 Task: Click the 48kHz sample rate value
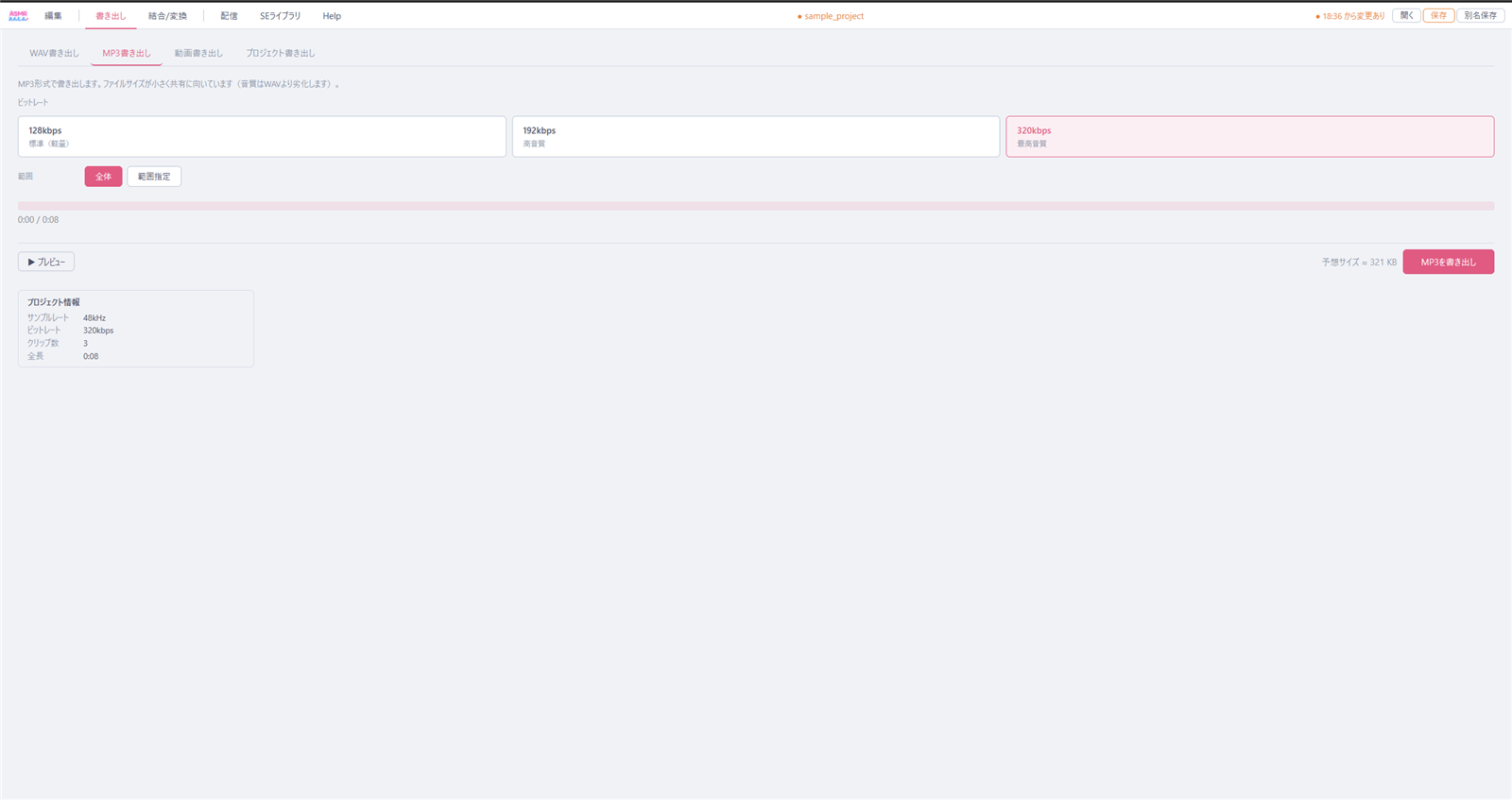(x=94, y=318)
